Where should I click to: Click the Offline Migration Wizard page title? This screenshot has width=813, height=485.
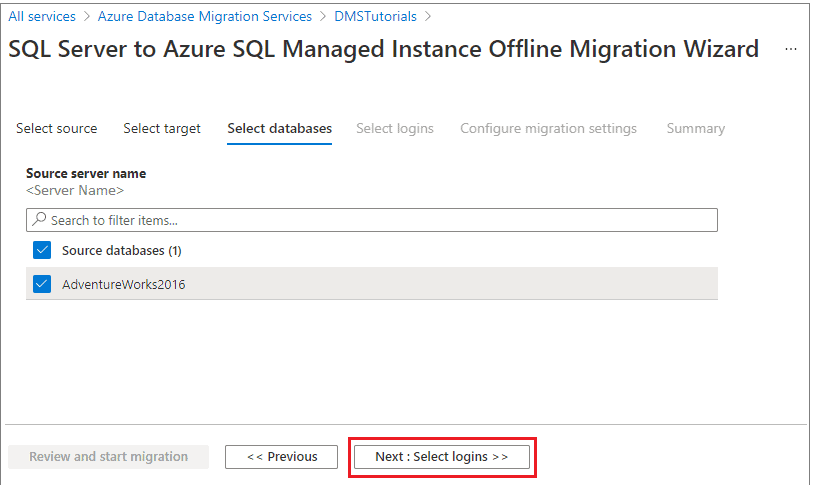click(383, 49)
